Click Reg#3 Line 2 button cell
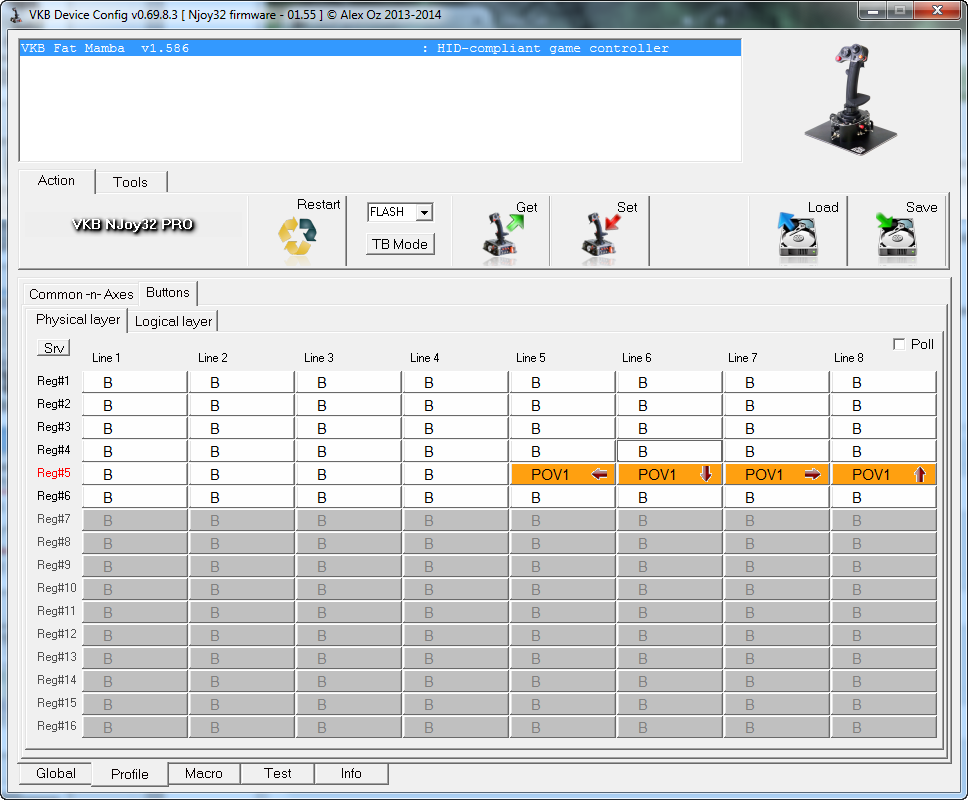 coord(242,428)
